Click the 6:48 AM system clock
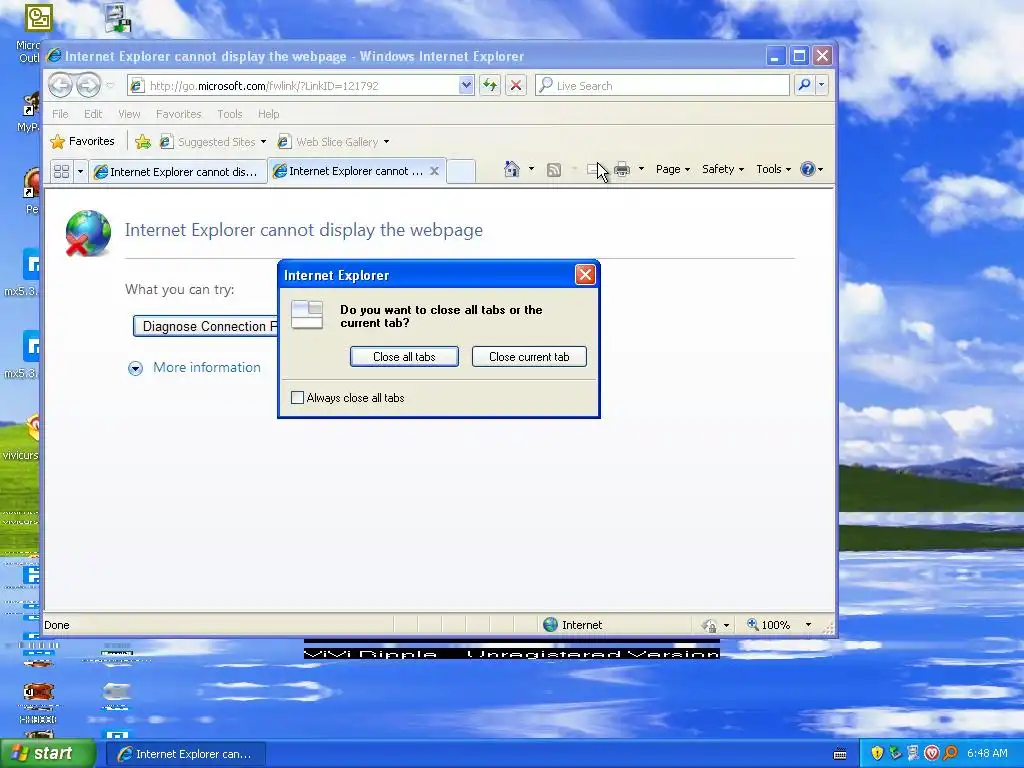 pos(987,753)
